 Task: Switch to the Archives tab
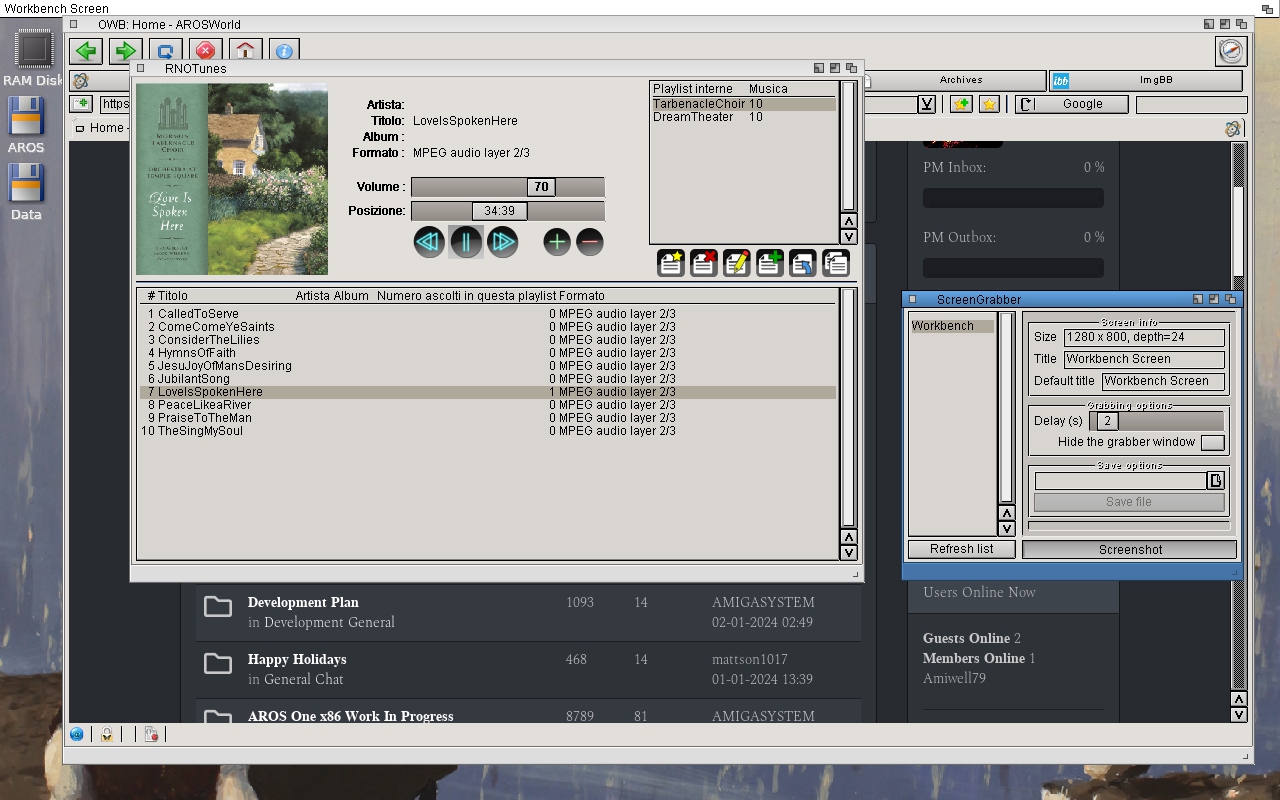960,80
